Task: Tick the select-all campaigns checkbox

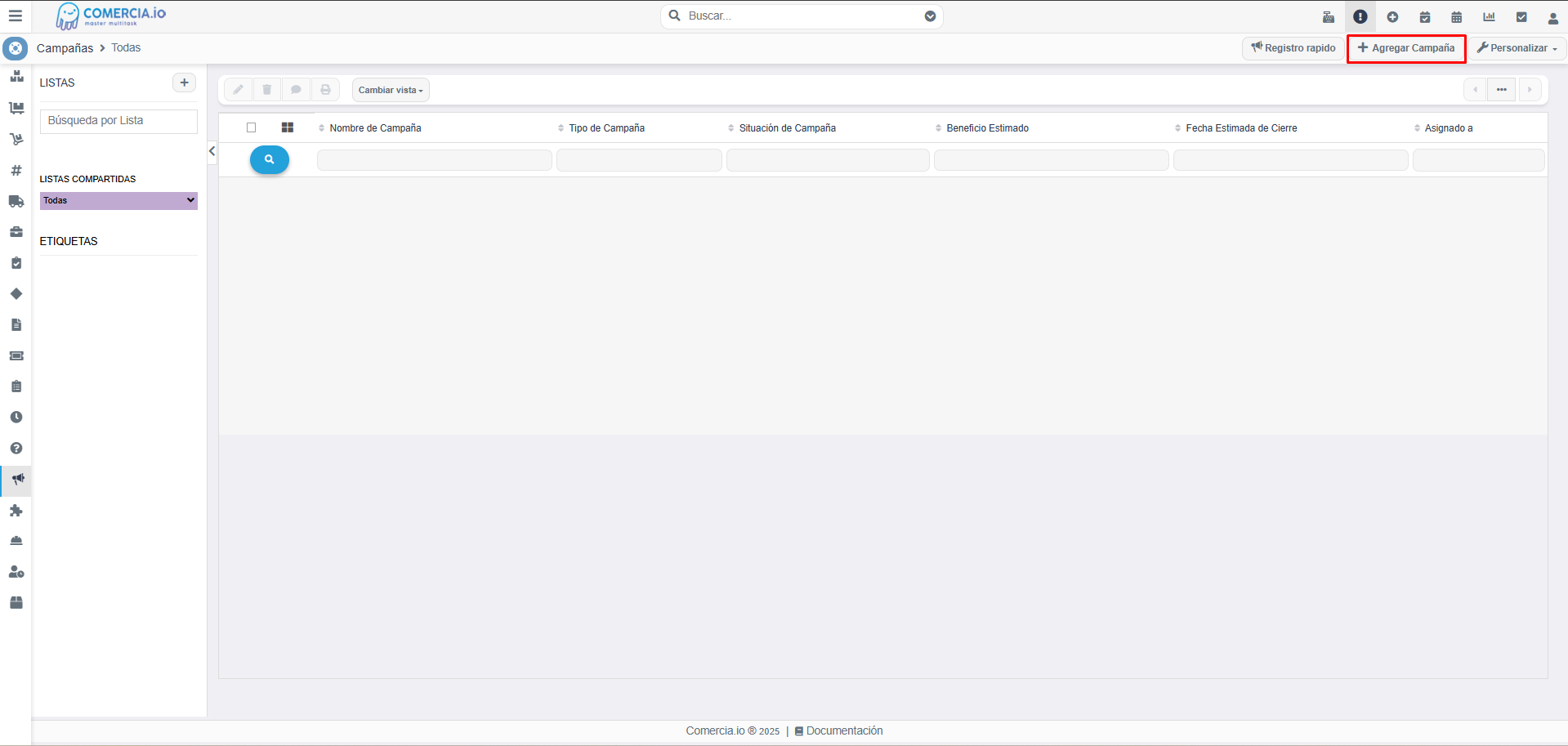Action: [x=251, y=127]
